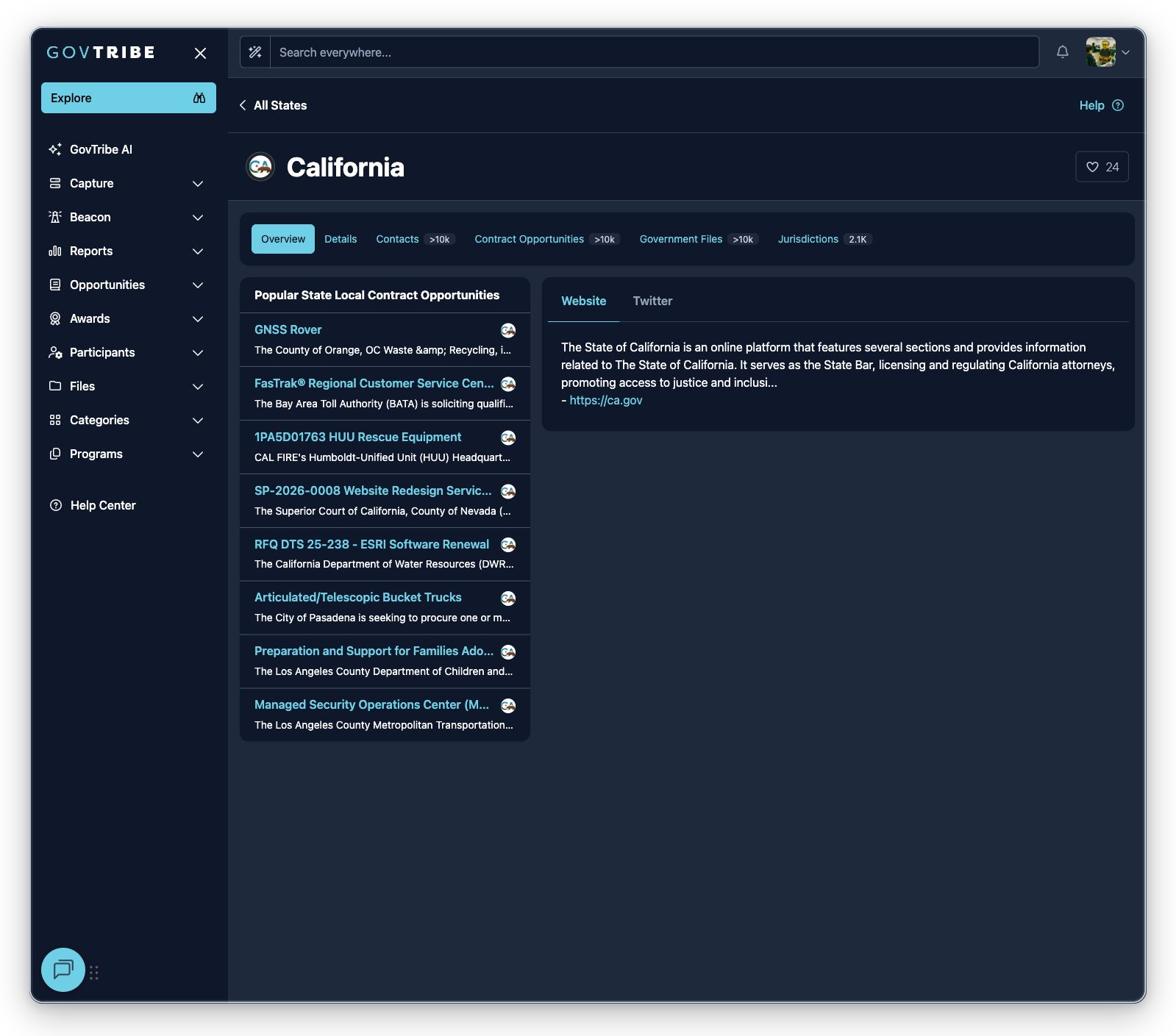Expand the Categories menu chevron
The height and width of the screenshot is (1036, 1176).
[x=198, y=420]
